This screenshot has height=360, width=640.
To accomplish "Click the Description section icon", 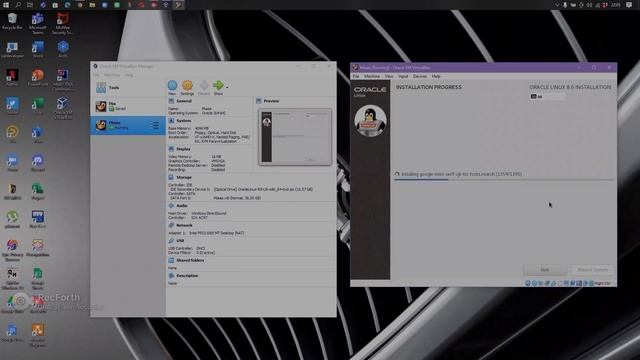I will click(171, 276).
